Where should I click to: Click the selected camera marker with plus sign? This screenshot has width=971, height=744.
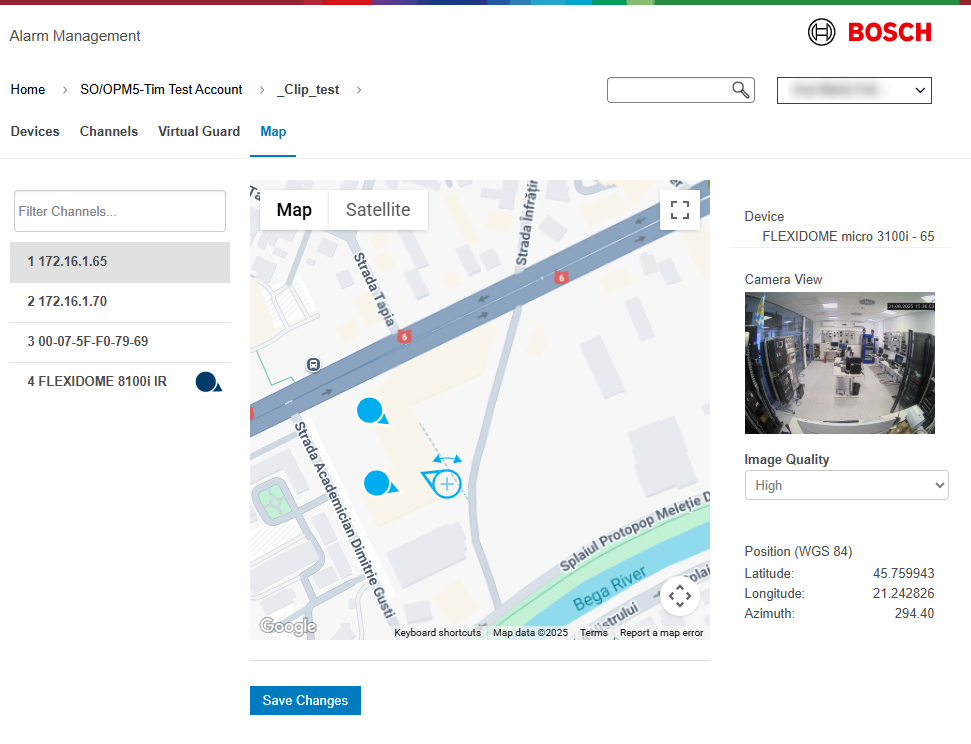point(446,484)
